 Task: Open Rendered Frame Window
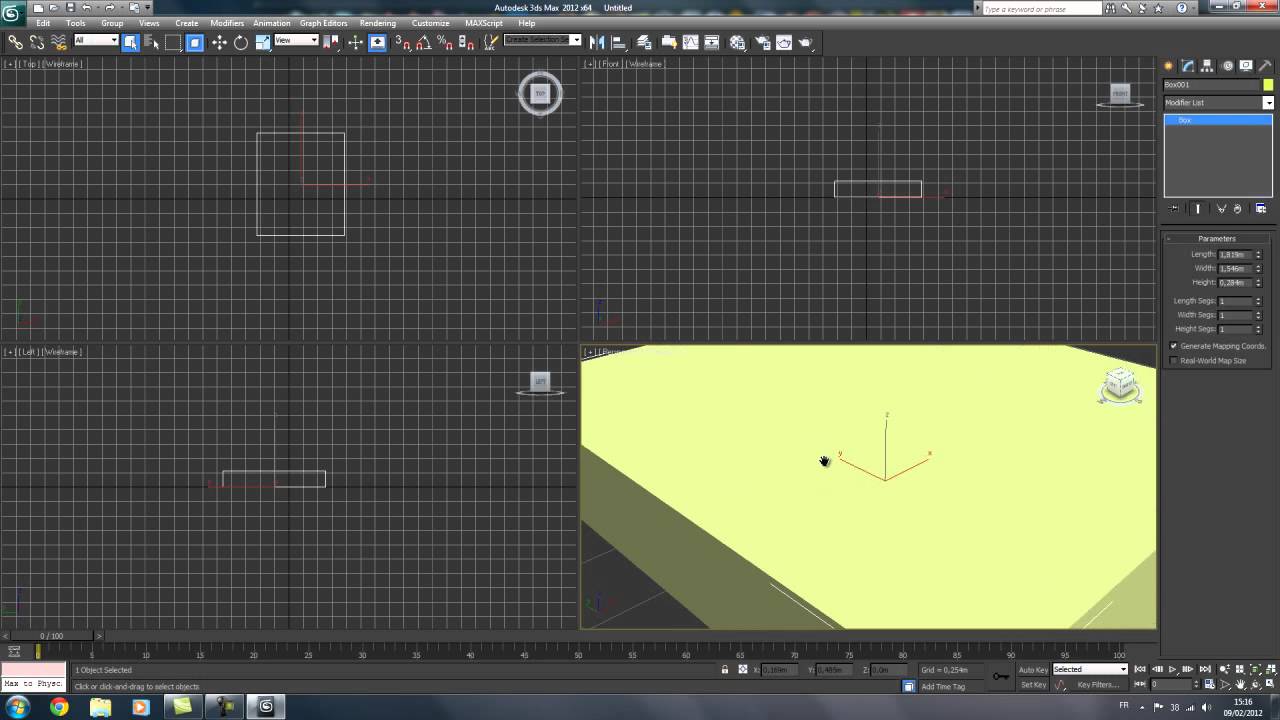(784, 42)
